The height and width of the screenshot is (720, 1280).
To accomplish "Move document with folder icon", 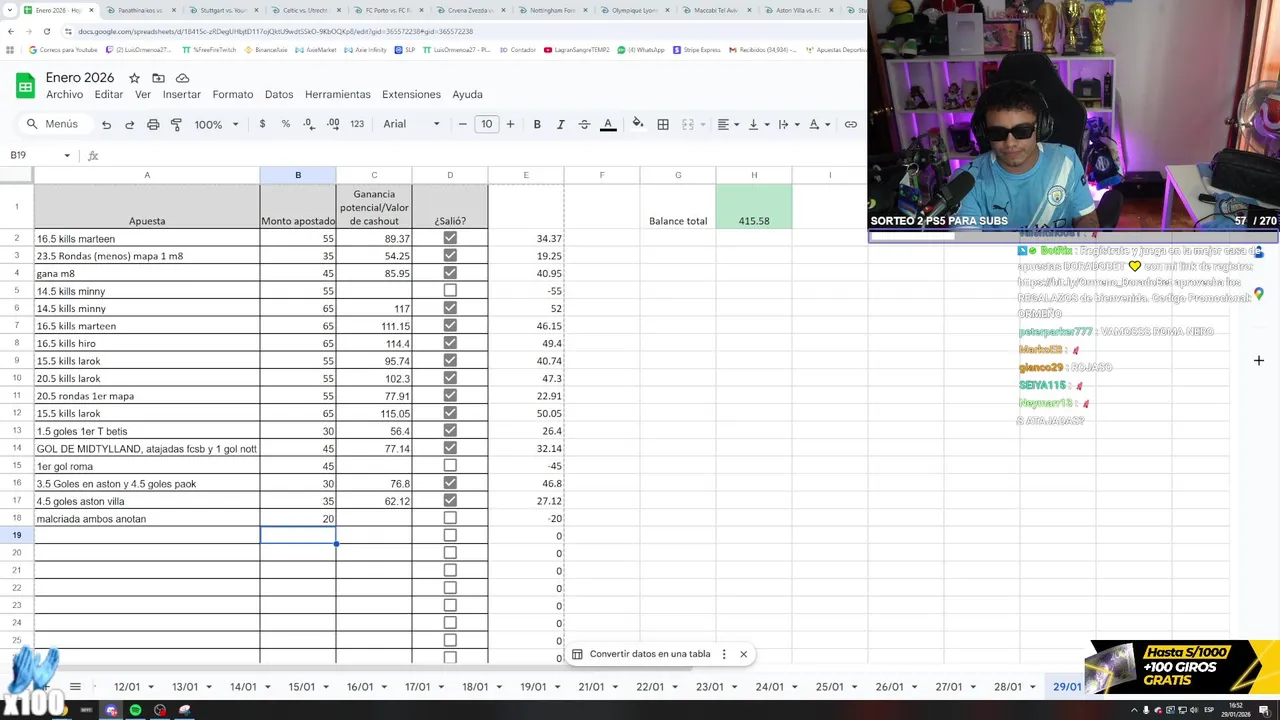I will [158, 78].
